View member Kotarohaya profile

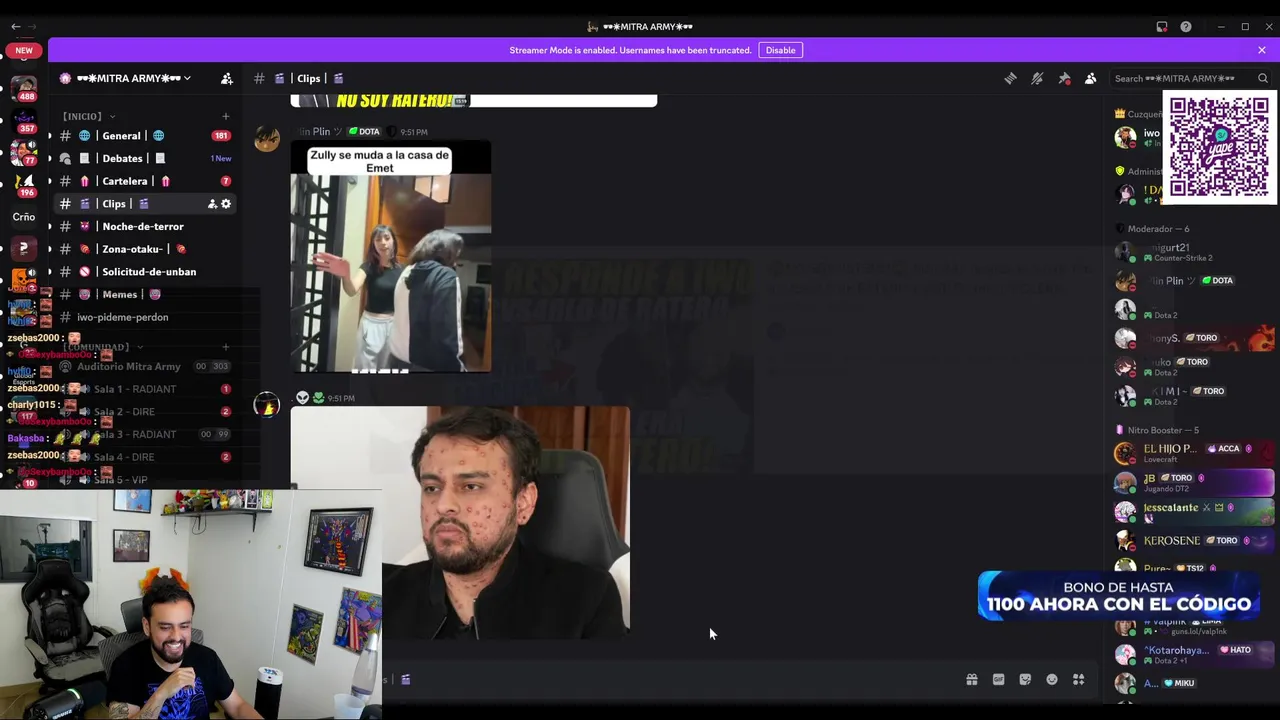pos(1193,655)
